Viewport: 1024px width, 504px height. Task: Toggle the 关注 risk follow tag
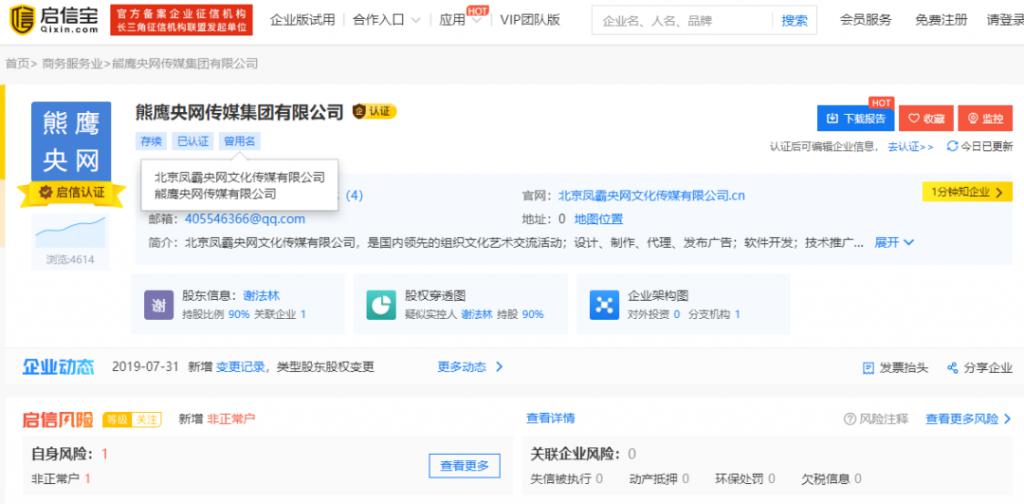tap(147, 419)
